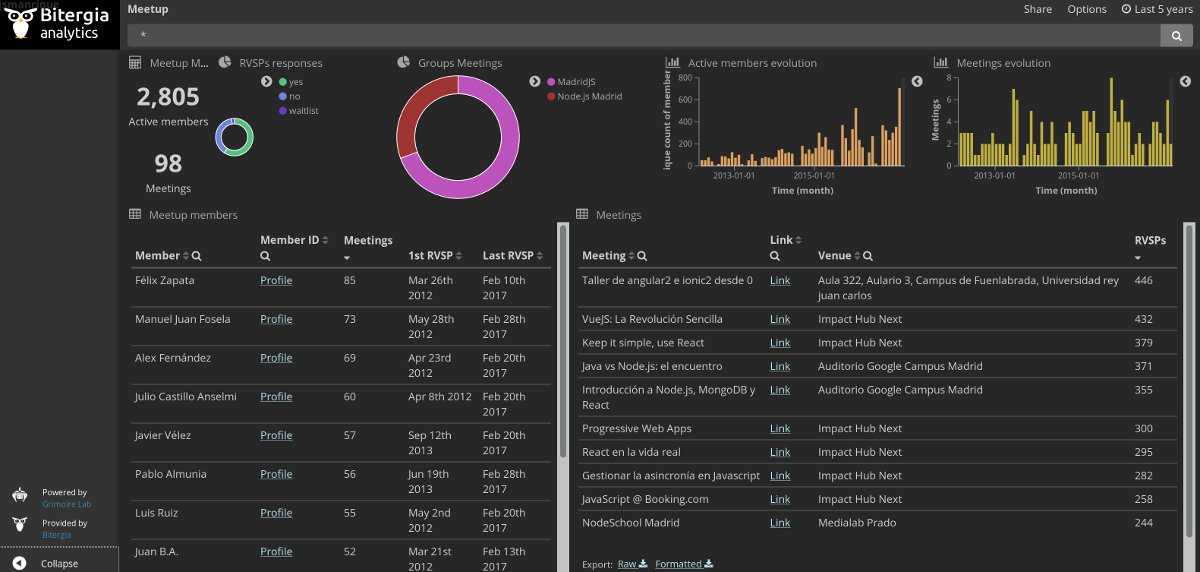Click the Member column search icon
Image resolution: width=1200 pixels, height=572 pixels.
(196, 256)
